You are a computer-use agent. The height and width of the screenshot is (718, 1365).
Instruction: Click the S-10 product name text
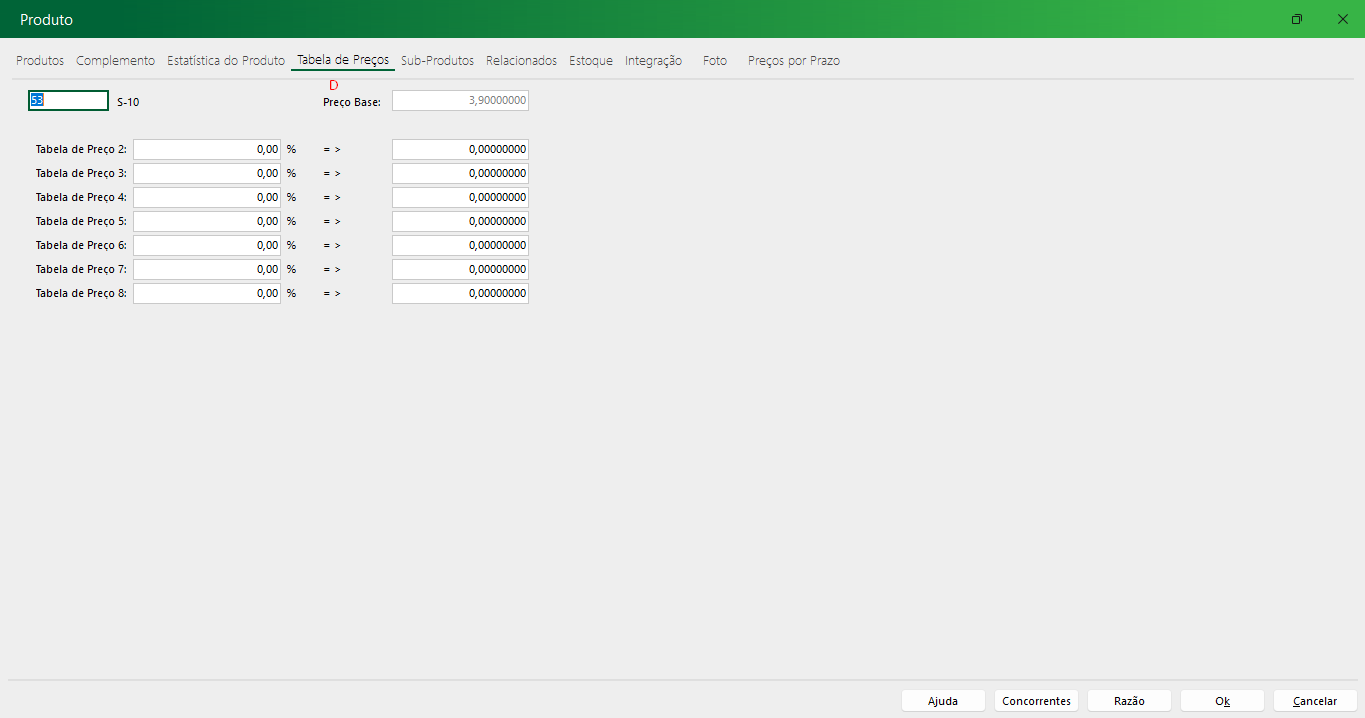[x=128, y=102]
